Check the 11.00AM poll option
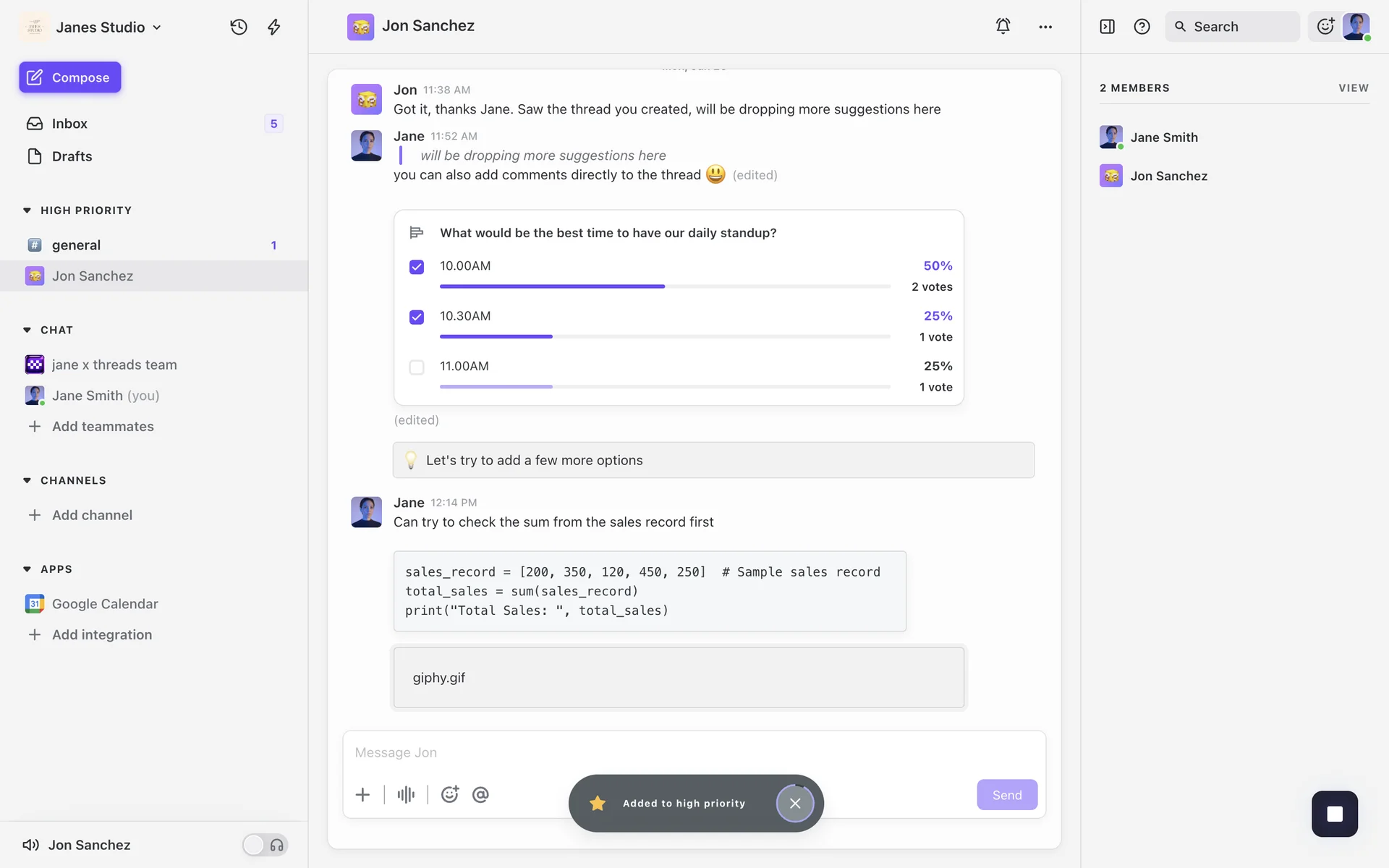Image resolution: width=1389 pixels, height=868 pixels. [x=417, y=367]
